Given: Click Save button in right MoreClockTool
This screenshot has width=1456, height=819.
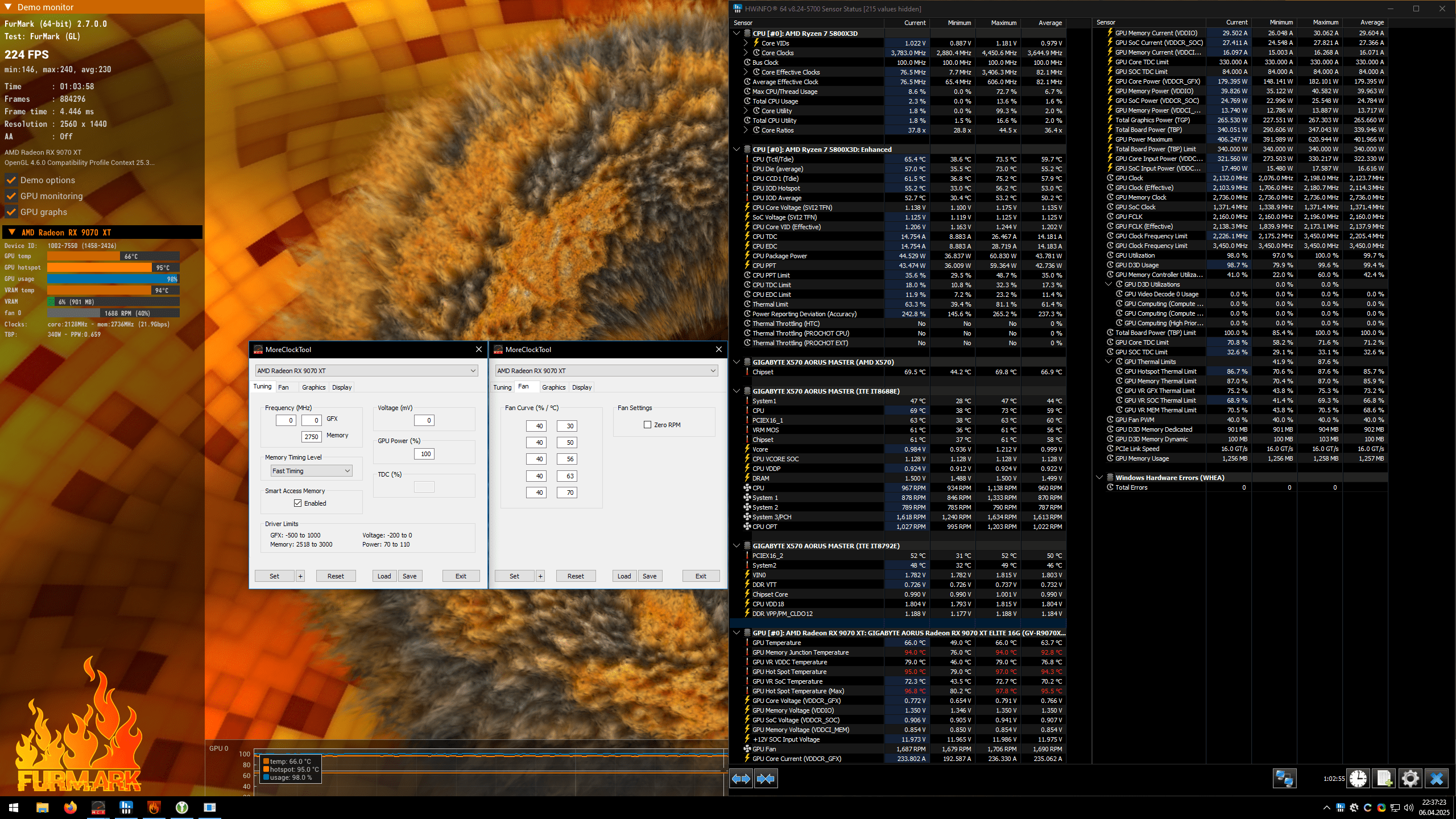Looking at the screenshot, I should 650,576.
